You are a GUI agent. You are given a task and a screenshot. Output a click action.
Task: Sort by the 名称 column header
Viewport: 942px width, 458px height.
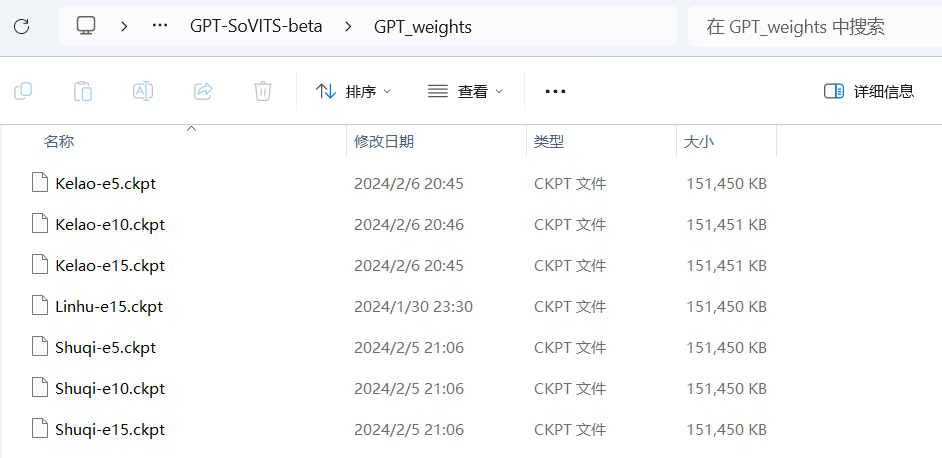tap(59, 142)
